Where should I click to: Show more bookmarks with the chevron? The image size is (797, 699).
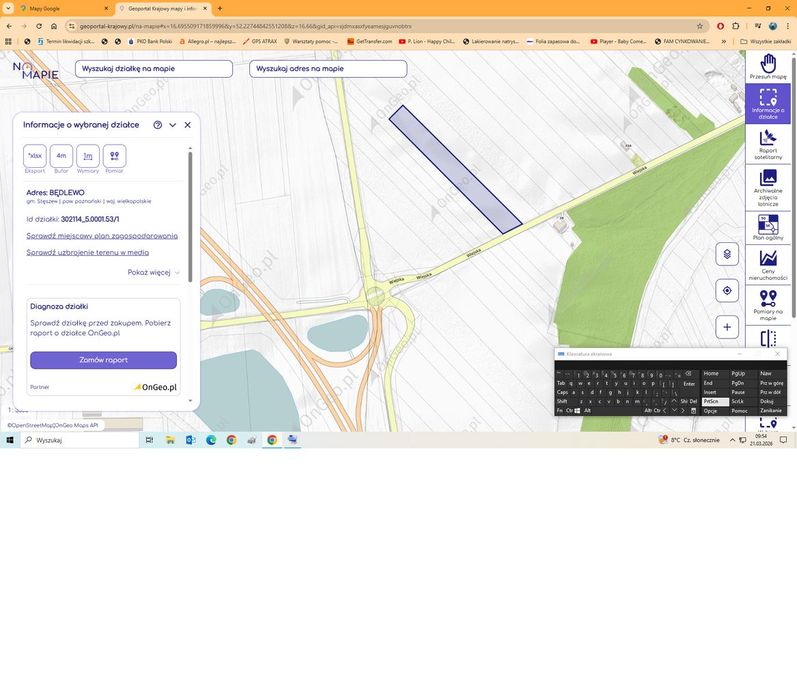tap(724, 41)
